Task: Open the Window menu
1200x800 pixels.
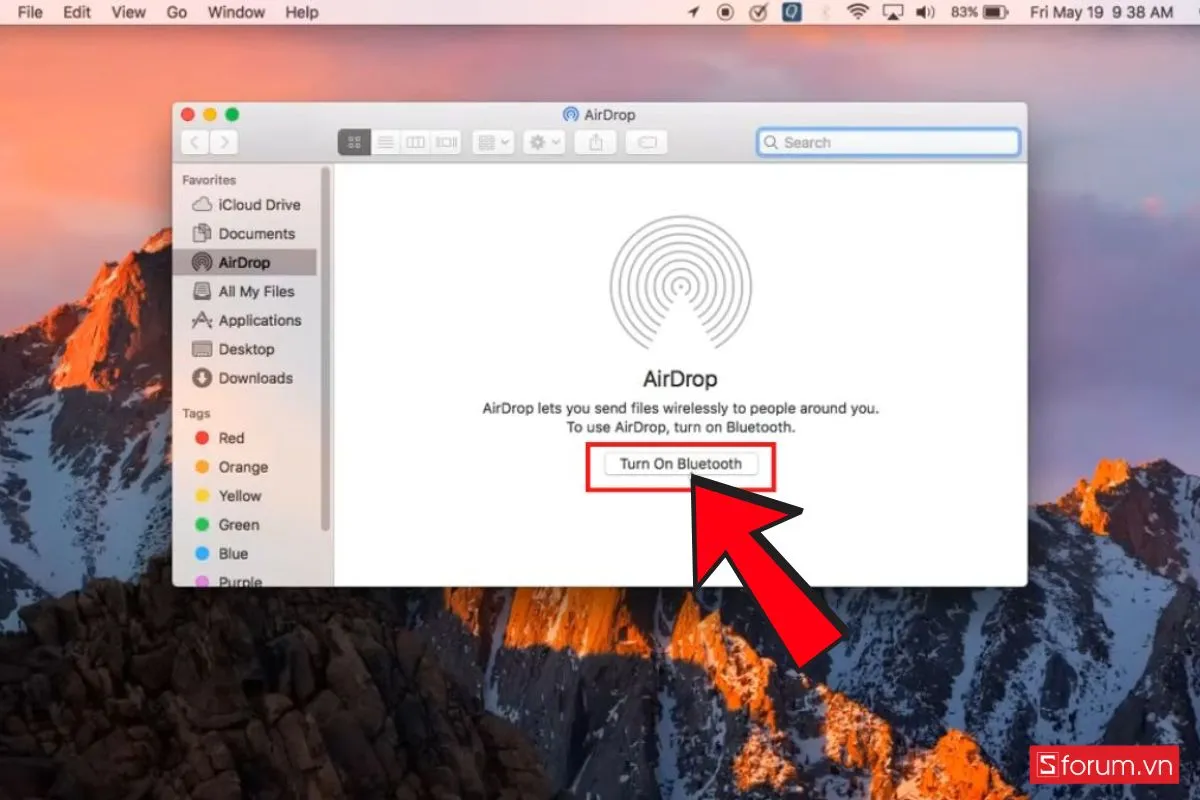Action: click(236, 12)
